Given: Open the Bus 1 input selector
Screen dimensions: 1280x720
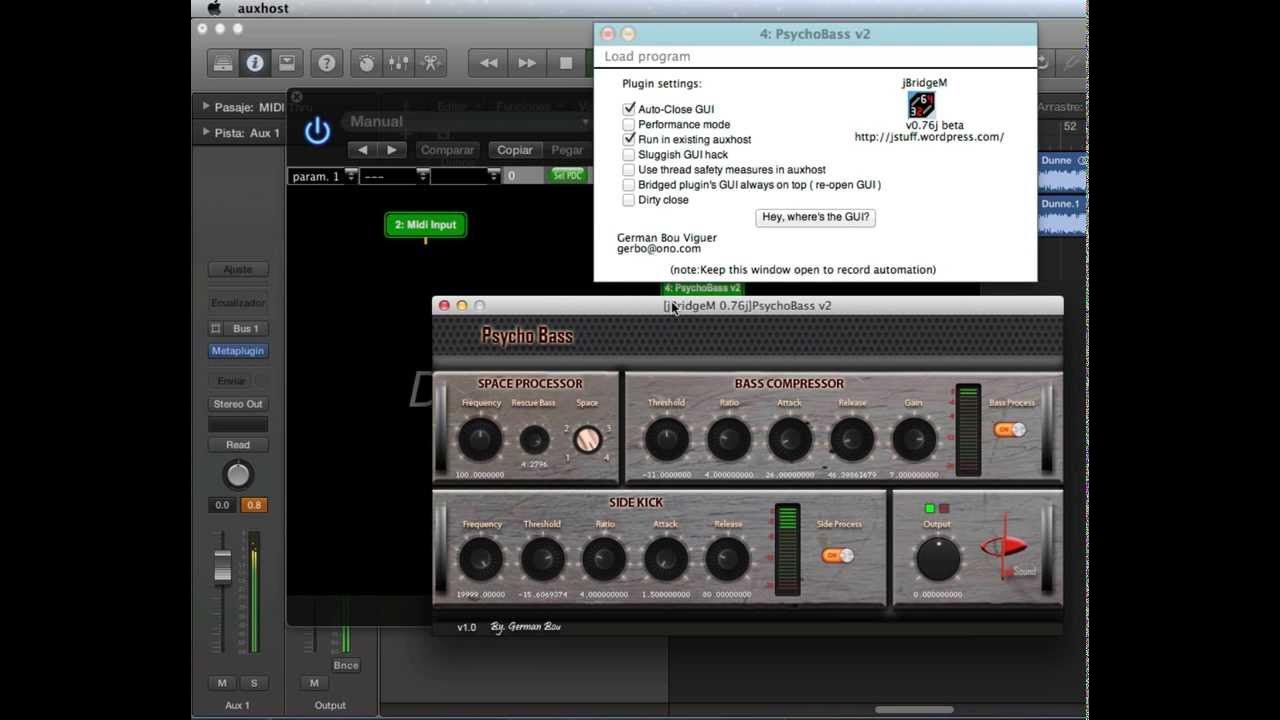Looking at the screenshot, I should (x=245, y=328).
